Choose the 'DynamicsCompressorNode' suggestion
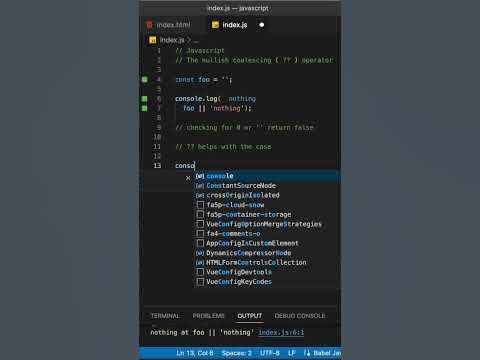Viewport: 480px width, 360px height. [x=267, y=253]
